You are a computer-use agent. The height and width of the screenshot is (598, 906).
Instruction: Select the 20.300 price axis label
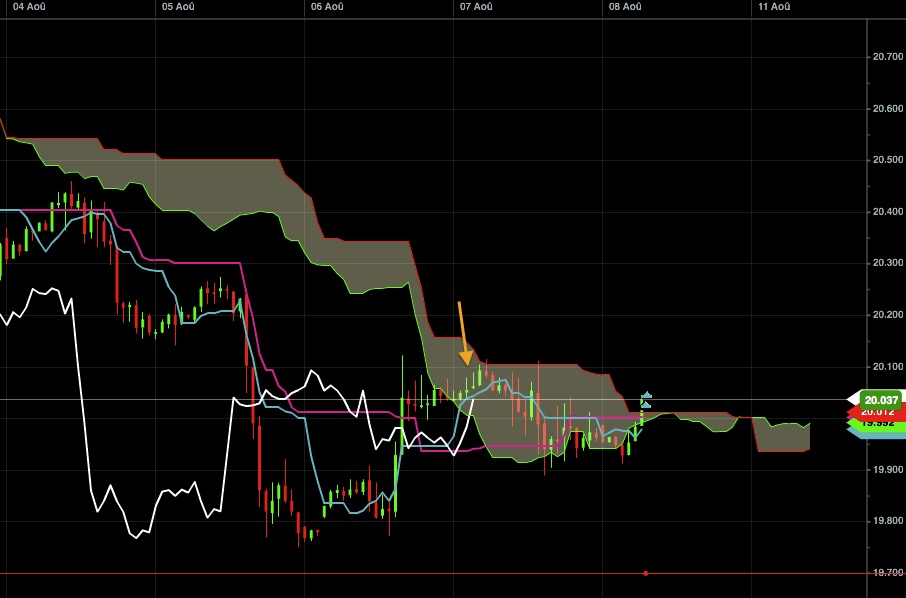pyautogui.click(x=887, y=263)
